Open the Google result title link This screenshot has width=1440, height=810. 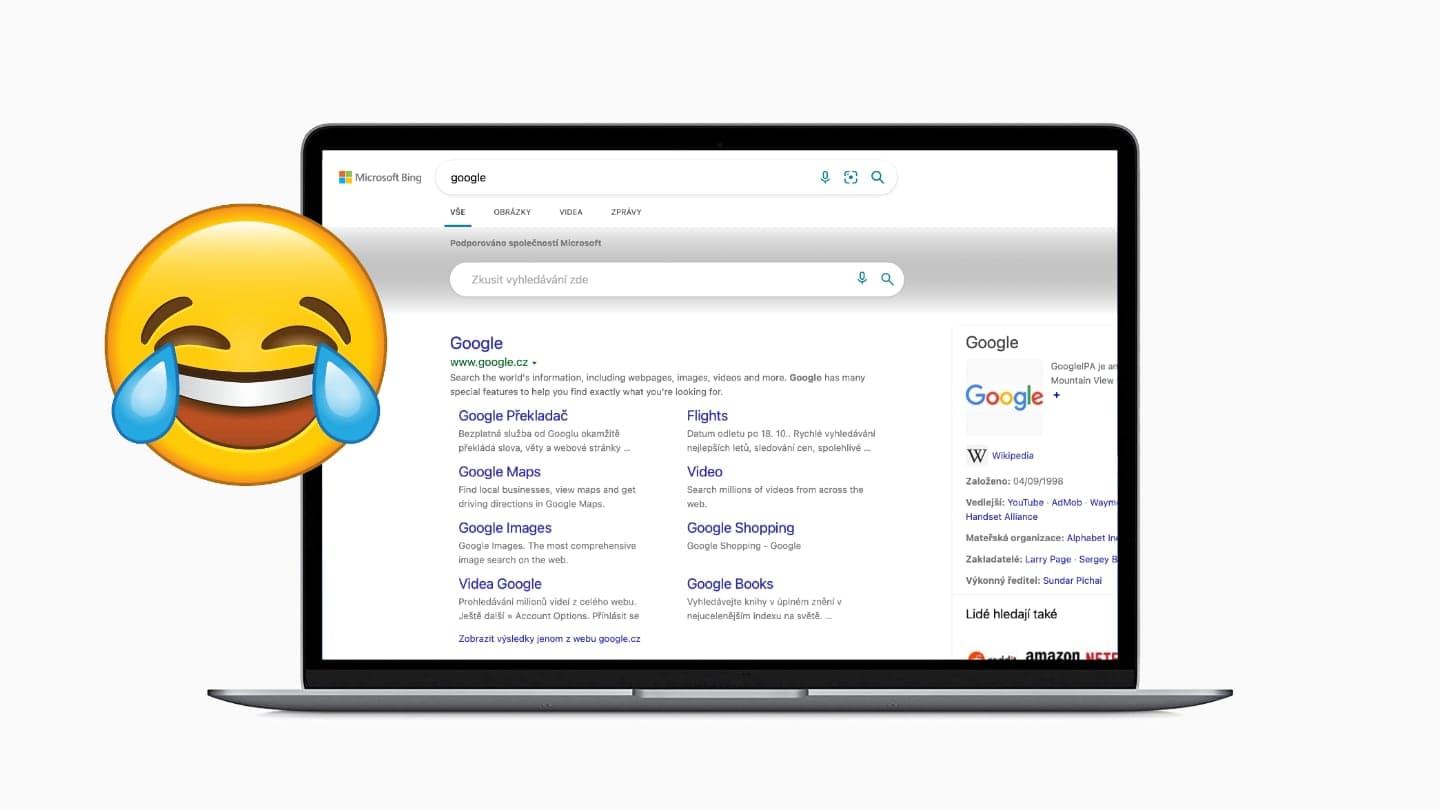tap(476, 343)
